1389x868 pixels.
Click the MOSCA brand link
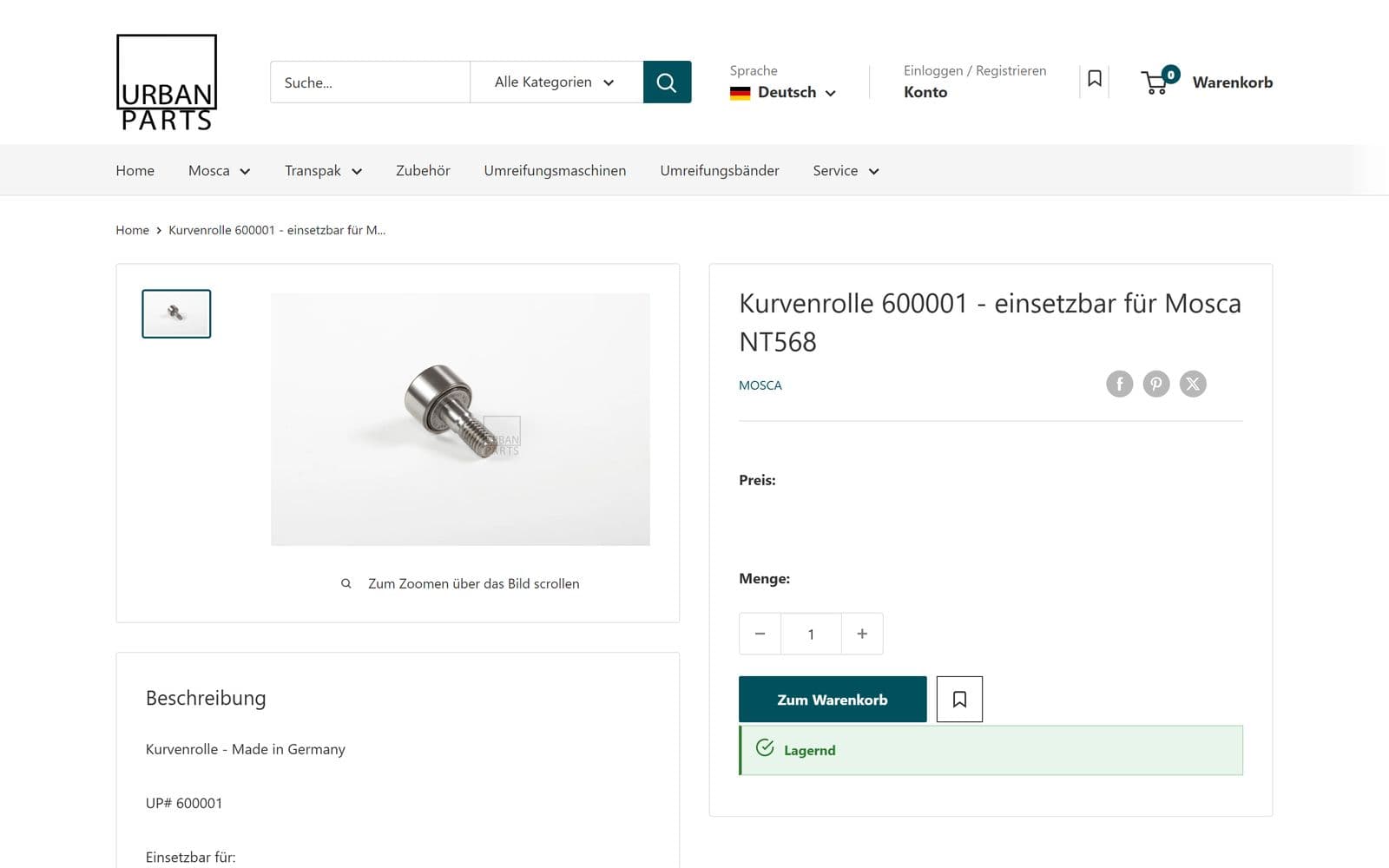tap(760, 385)
